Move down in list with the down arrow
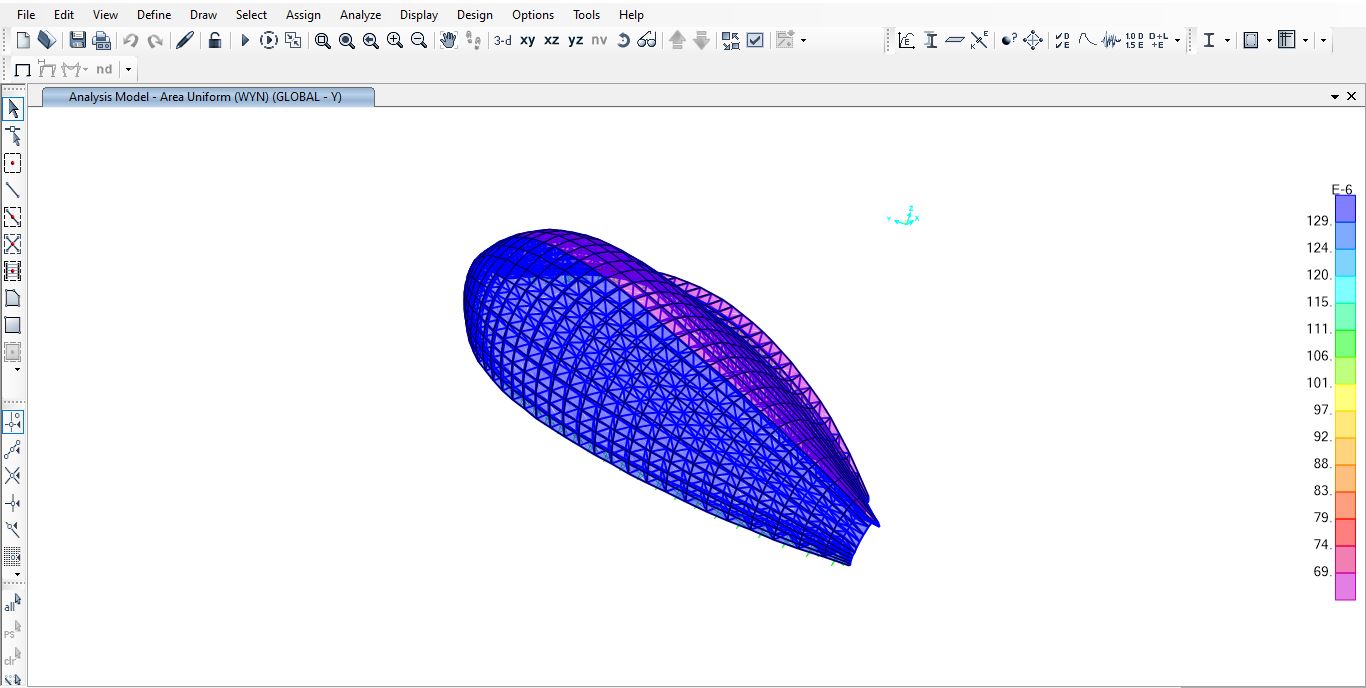1366x688 pixels. coord(701,40)
